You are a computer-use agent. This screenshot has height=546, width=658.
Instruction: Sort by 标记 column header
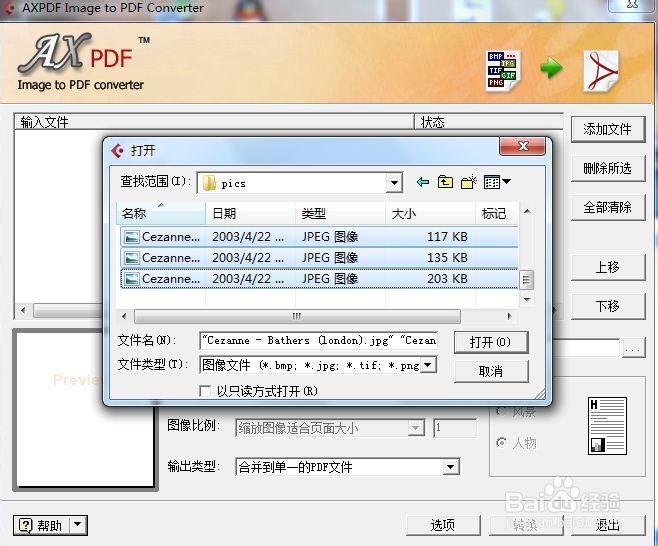(x=497, y=213)
